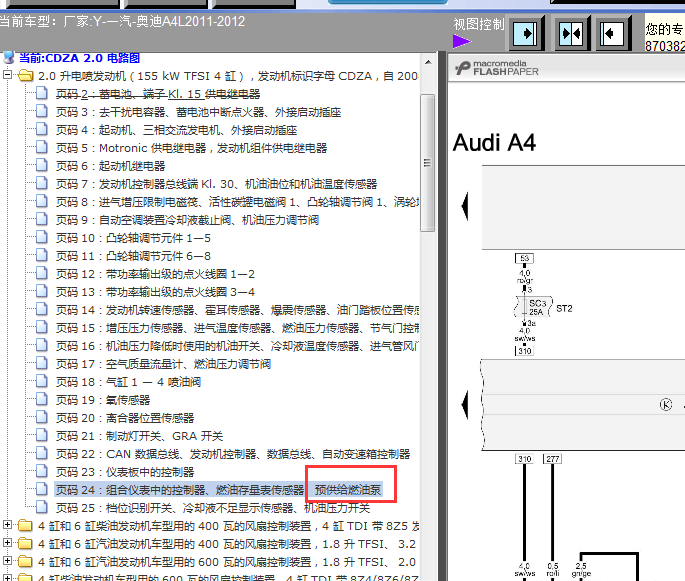Click the tree vertical scrollbar thumb
This screenshot has height=581, width=685.
[428, 163]
